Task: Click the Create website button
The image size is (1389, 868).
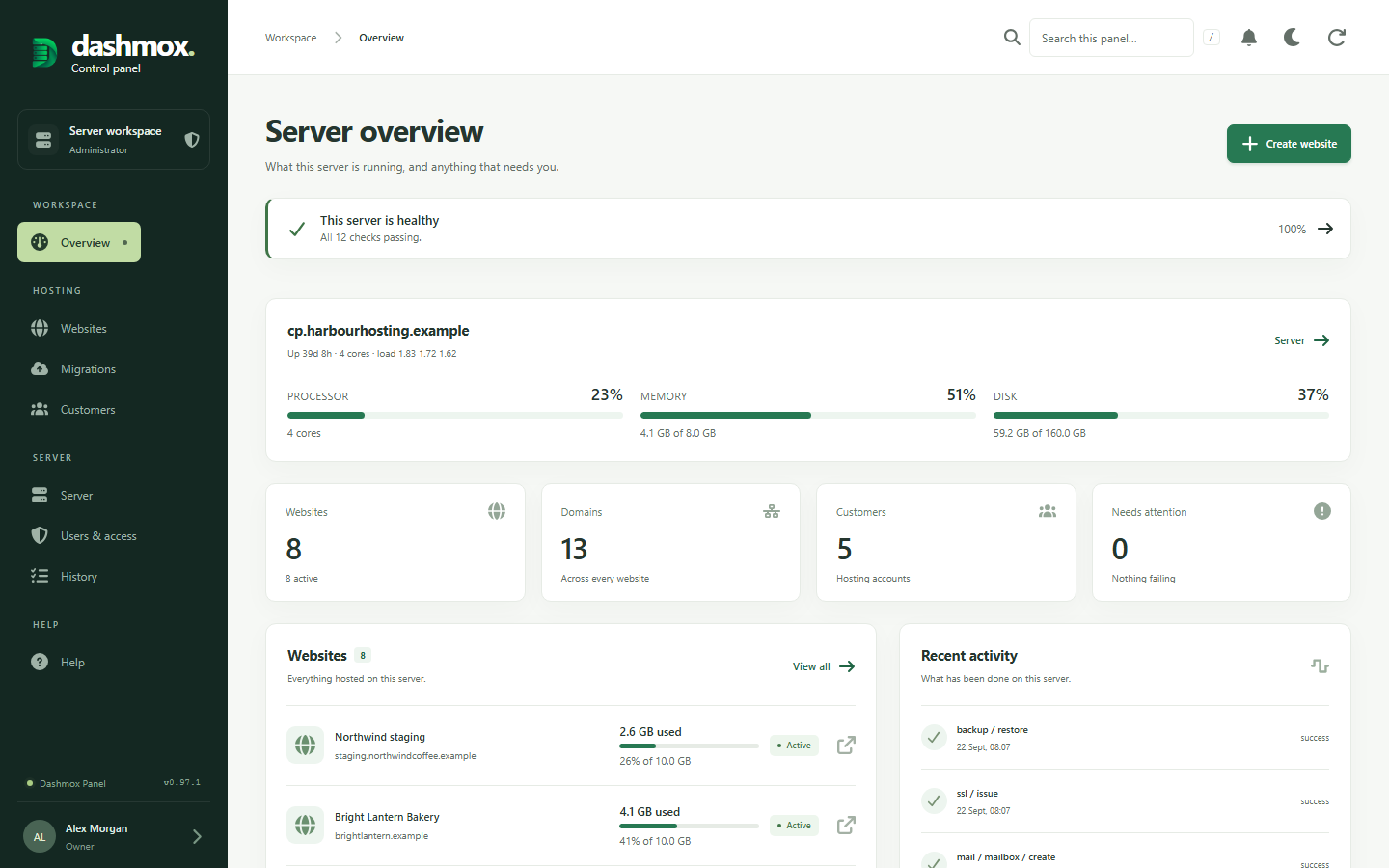Action: pyautogui.click(x=1289, y=144)
